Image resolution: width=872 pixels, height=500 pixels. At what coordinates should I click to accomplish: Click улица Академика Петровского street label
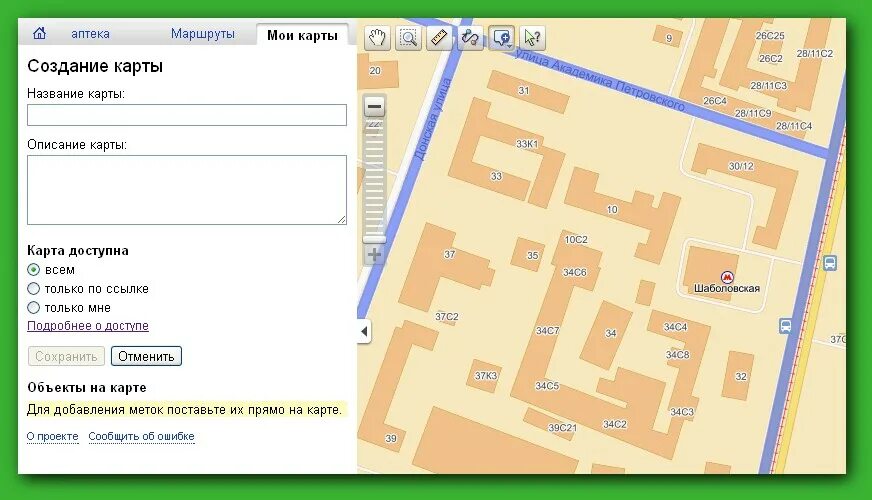click(600, 79)
